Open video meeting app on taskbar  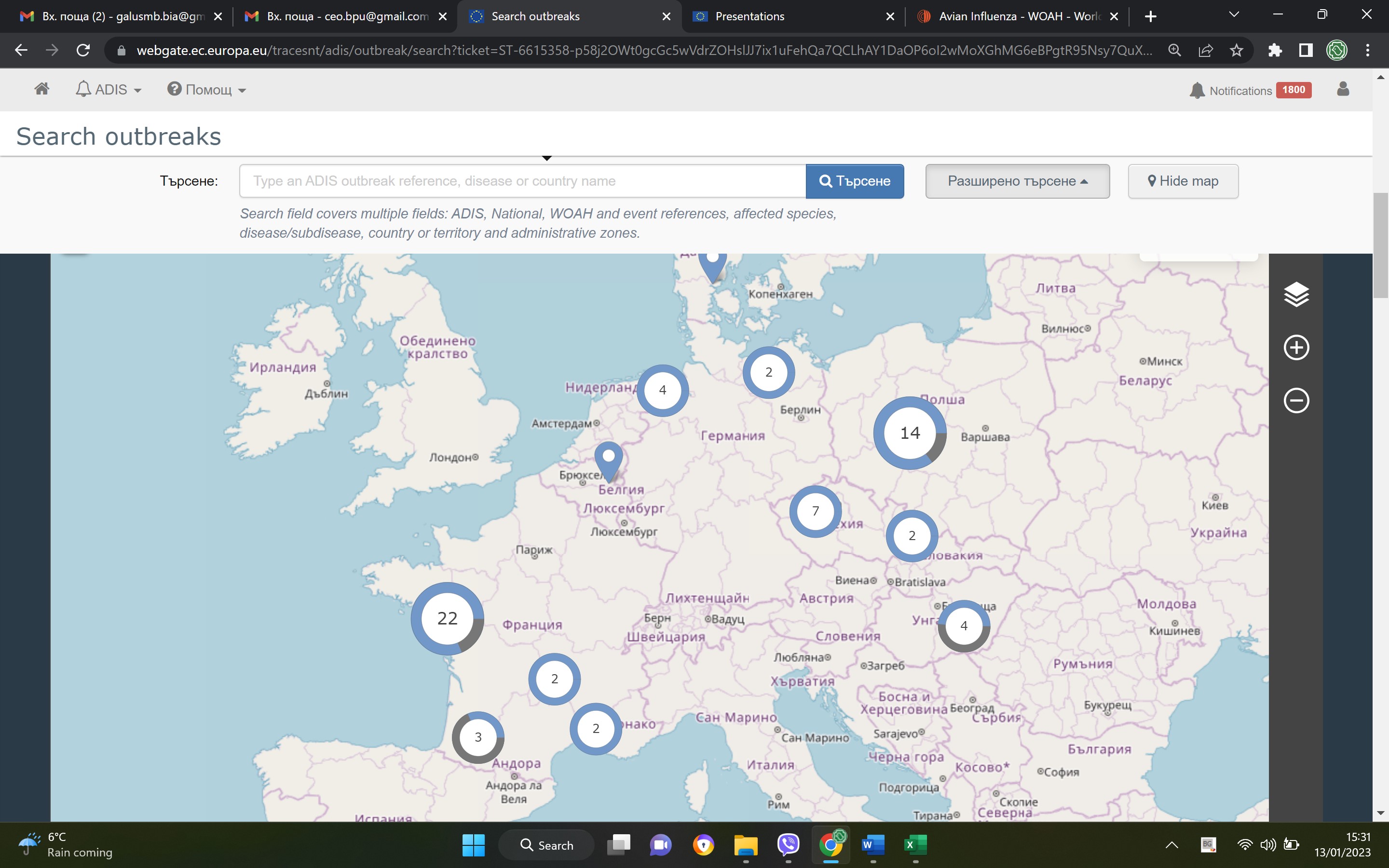(x=661, y=844)
